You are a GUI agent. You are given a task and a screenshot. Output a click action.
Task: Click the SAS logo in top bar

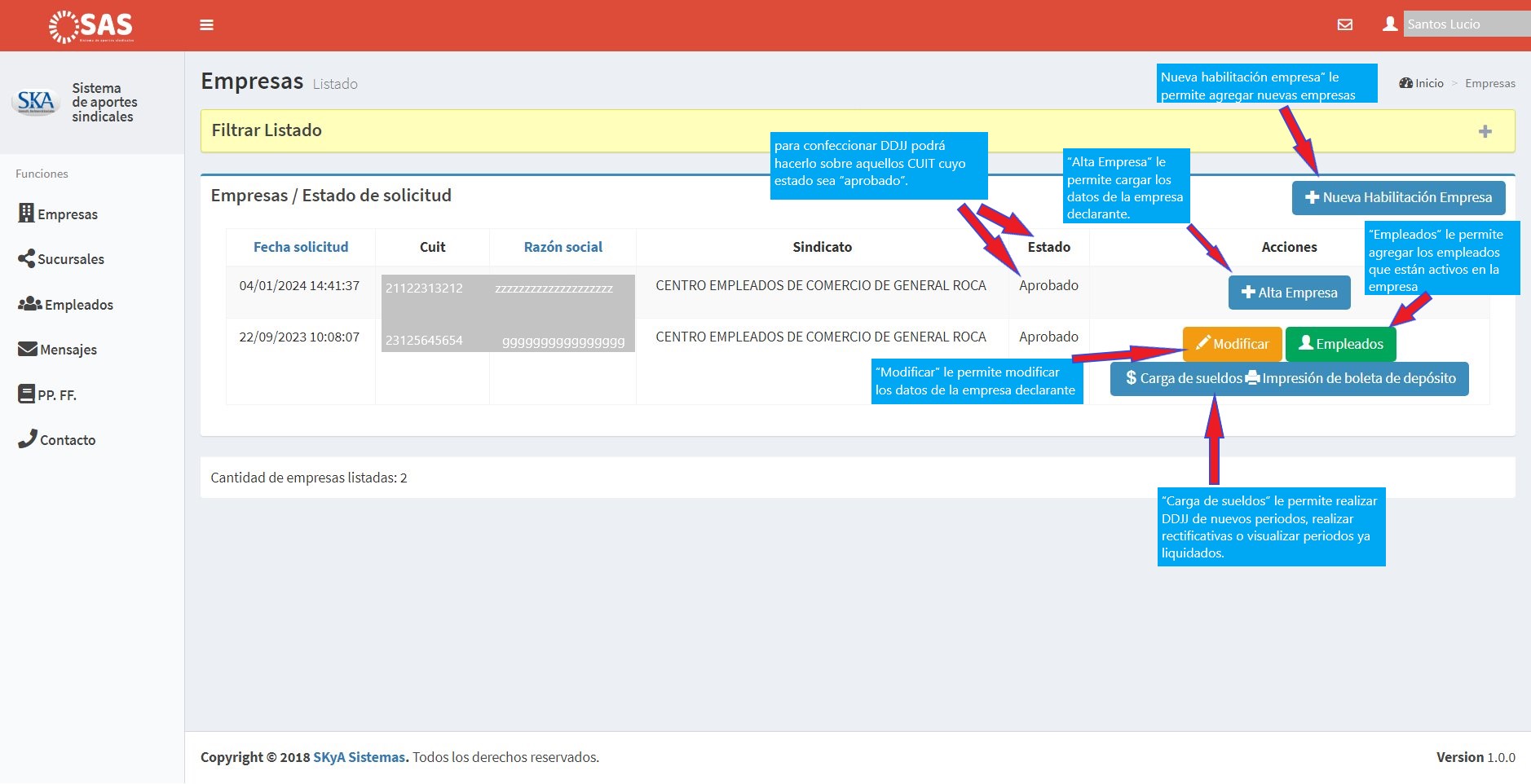coord(91,26)
